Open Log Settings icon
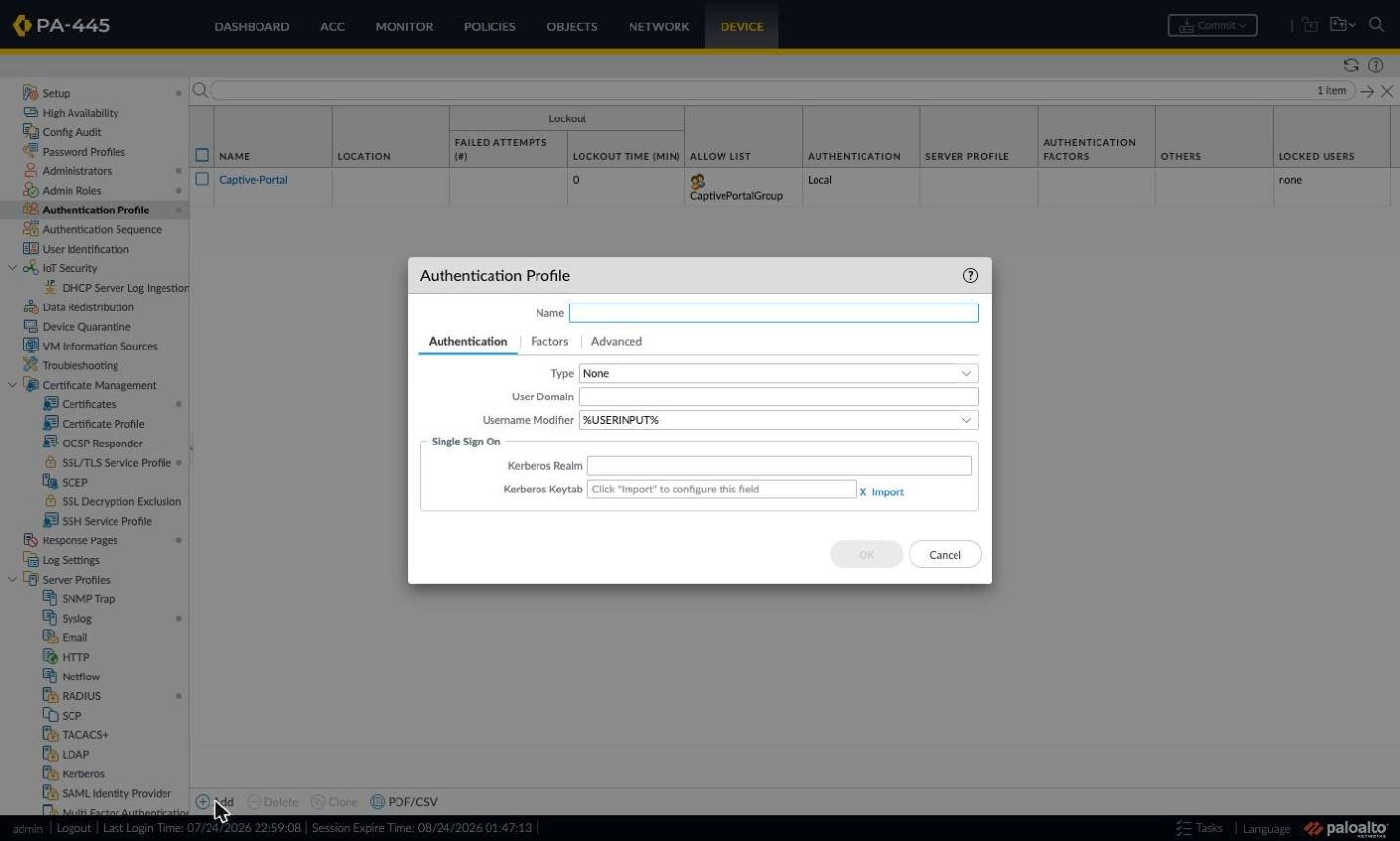1400x841 pixels. [x=30, y=560]
